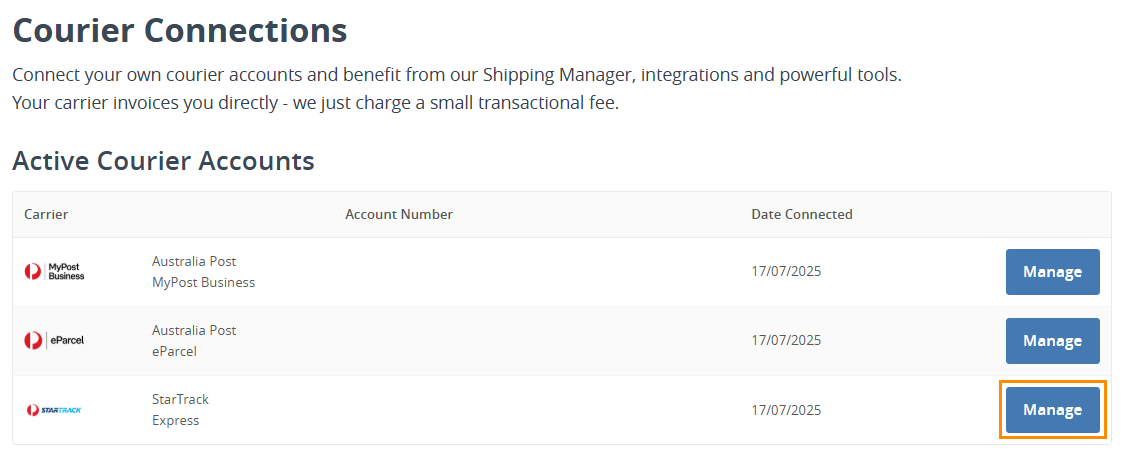Image resolution: width=1124 pixels, height=464 pixels.
Task: Click the 'Connect your own courier accounts' sentence
Action: click(457, 75)
